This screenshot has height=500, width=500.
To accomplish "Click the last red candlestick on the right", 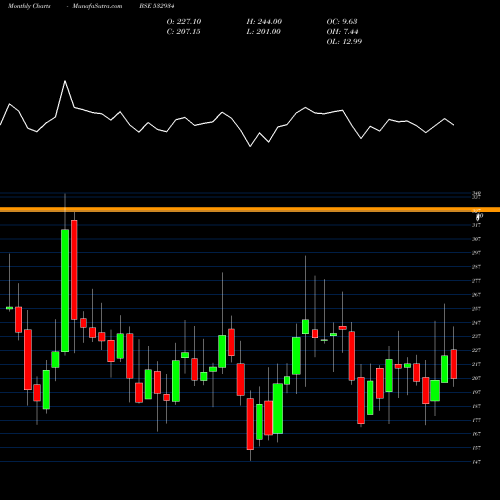I will [454, 364].
